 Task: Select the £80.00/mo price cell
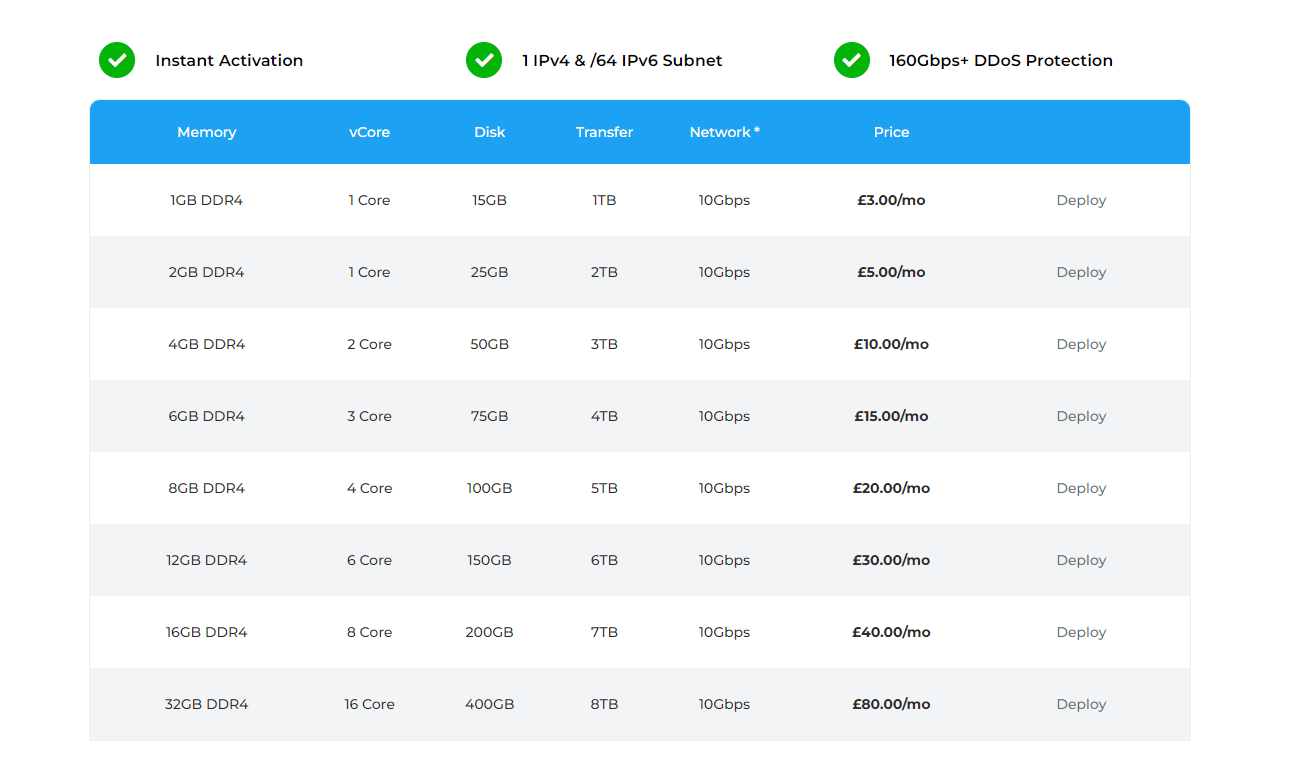(x=891, y=704)
